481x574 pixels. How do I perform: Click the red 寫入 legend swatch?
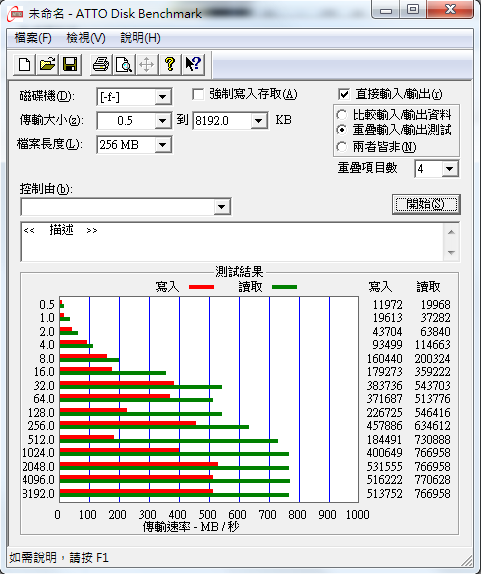pyautogui.click(x=201, y=287)
